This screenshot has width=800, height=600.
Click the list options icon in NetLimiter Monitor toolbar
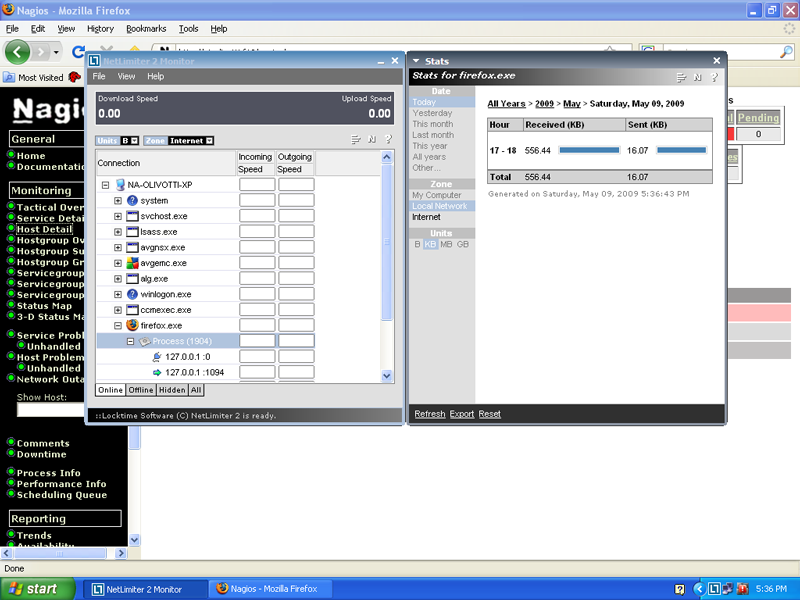coord(356,139)
